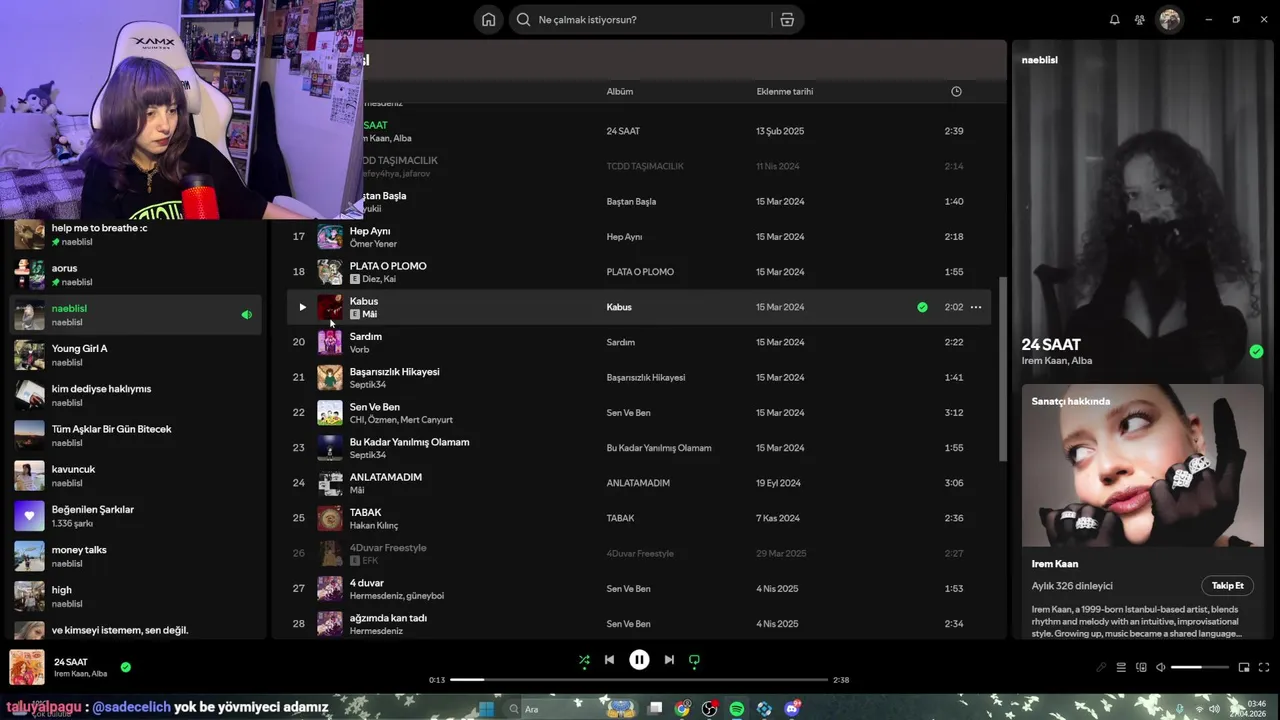The image size is (1280, 720).
Task: Open Irem Kaan artist name link
Action: [1055, 564]
